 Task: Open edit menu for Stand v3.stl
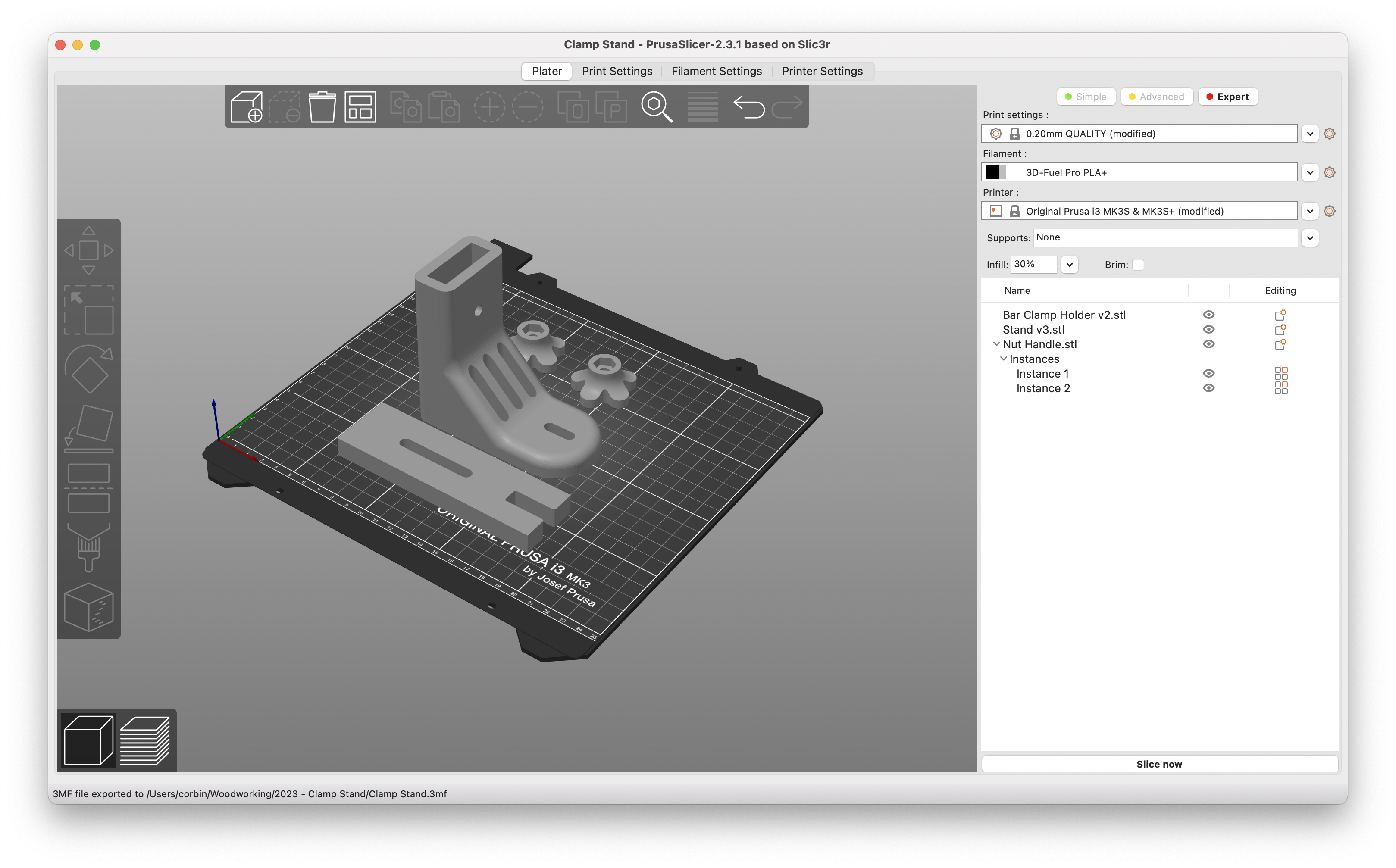point(1280,330)
